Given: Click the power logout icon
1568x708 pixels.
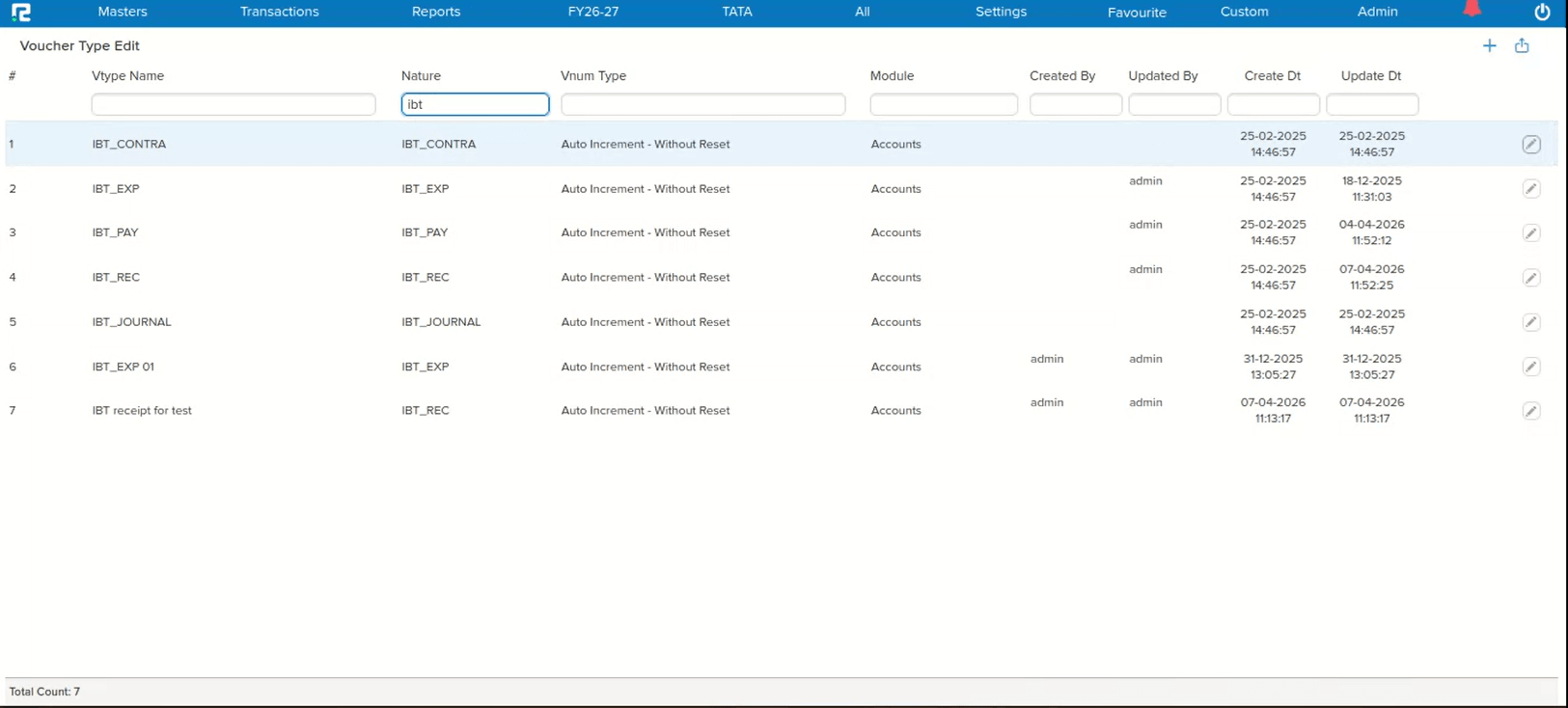Looking at the screenshot, I should point(1542,13).
